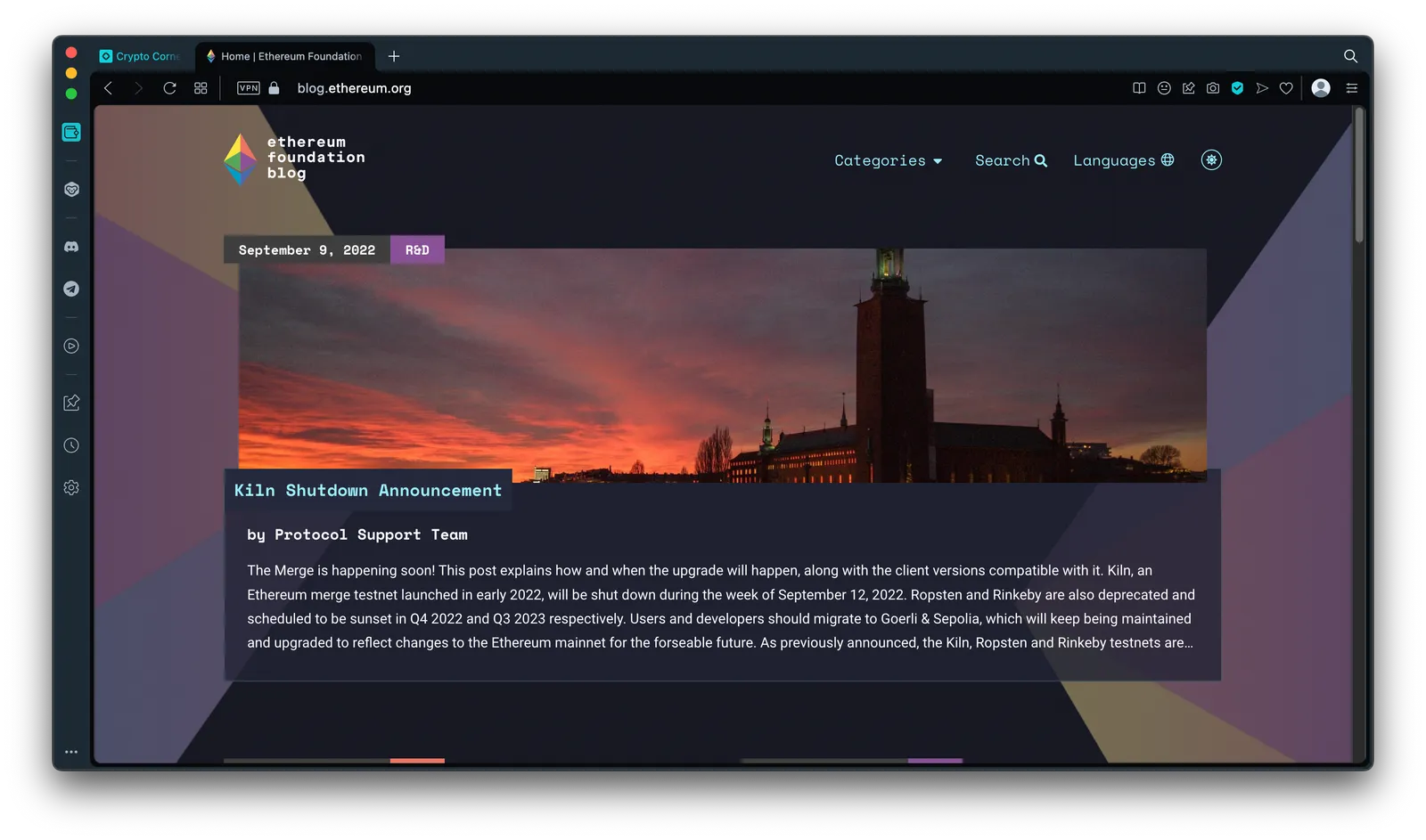Open the blog Search link
1426x840 pixels.
(x=1011, y=160)
